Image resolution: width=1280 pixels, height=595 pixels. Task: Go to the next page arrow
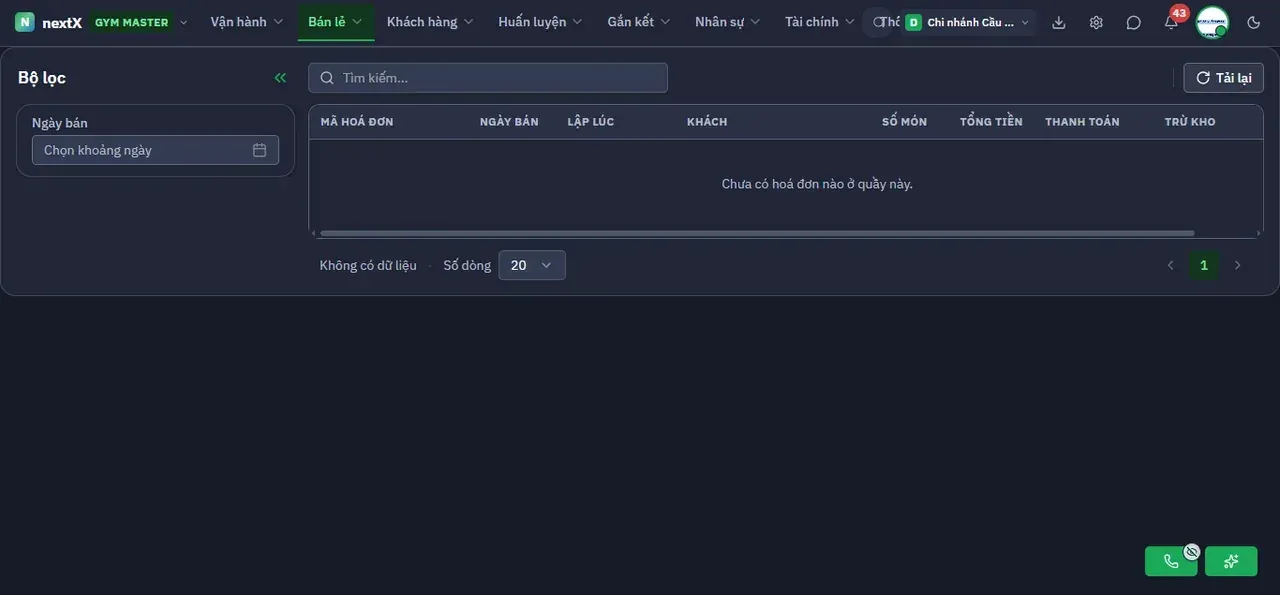pyautogui.click(x=1238, y=265)
